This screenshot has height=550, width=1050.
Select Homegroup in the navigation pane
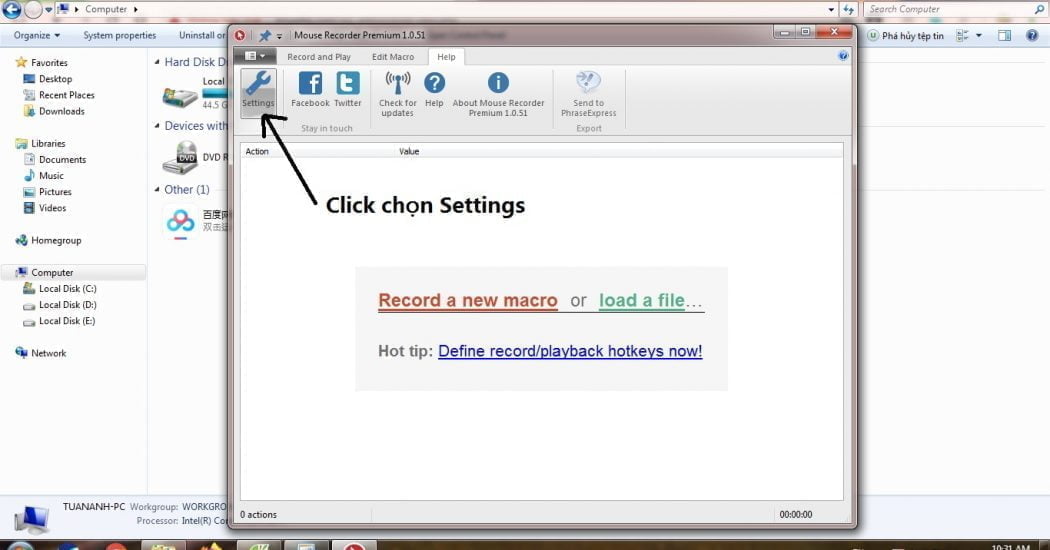(56, 240)
